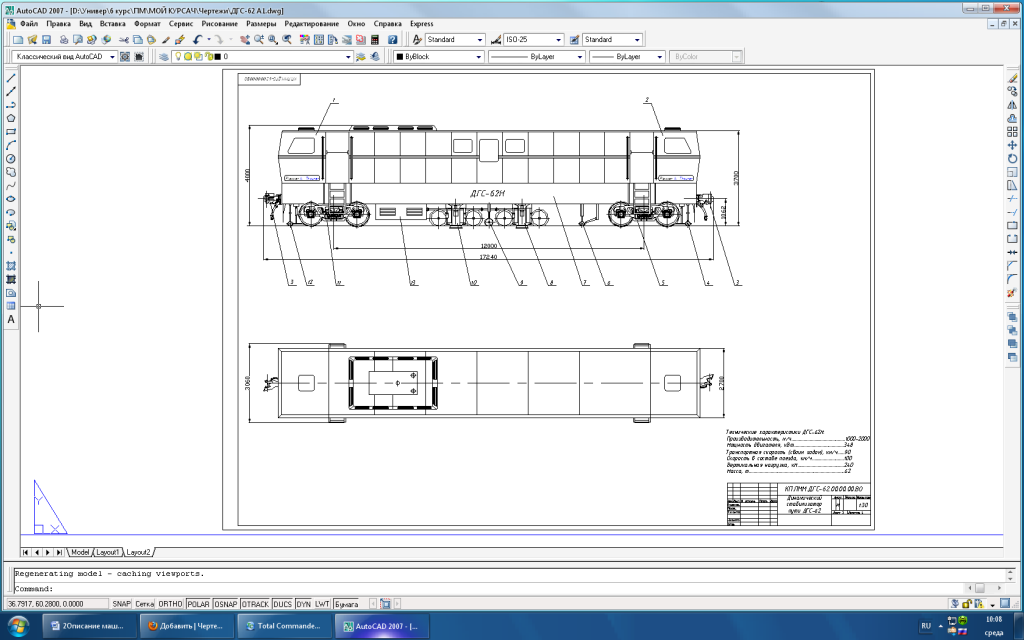Open the Layer Properties Manager icon
The width and height of the screenshot is (1024, 640).
coord(164,57)
